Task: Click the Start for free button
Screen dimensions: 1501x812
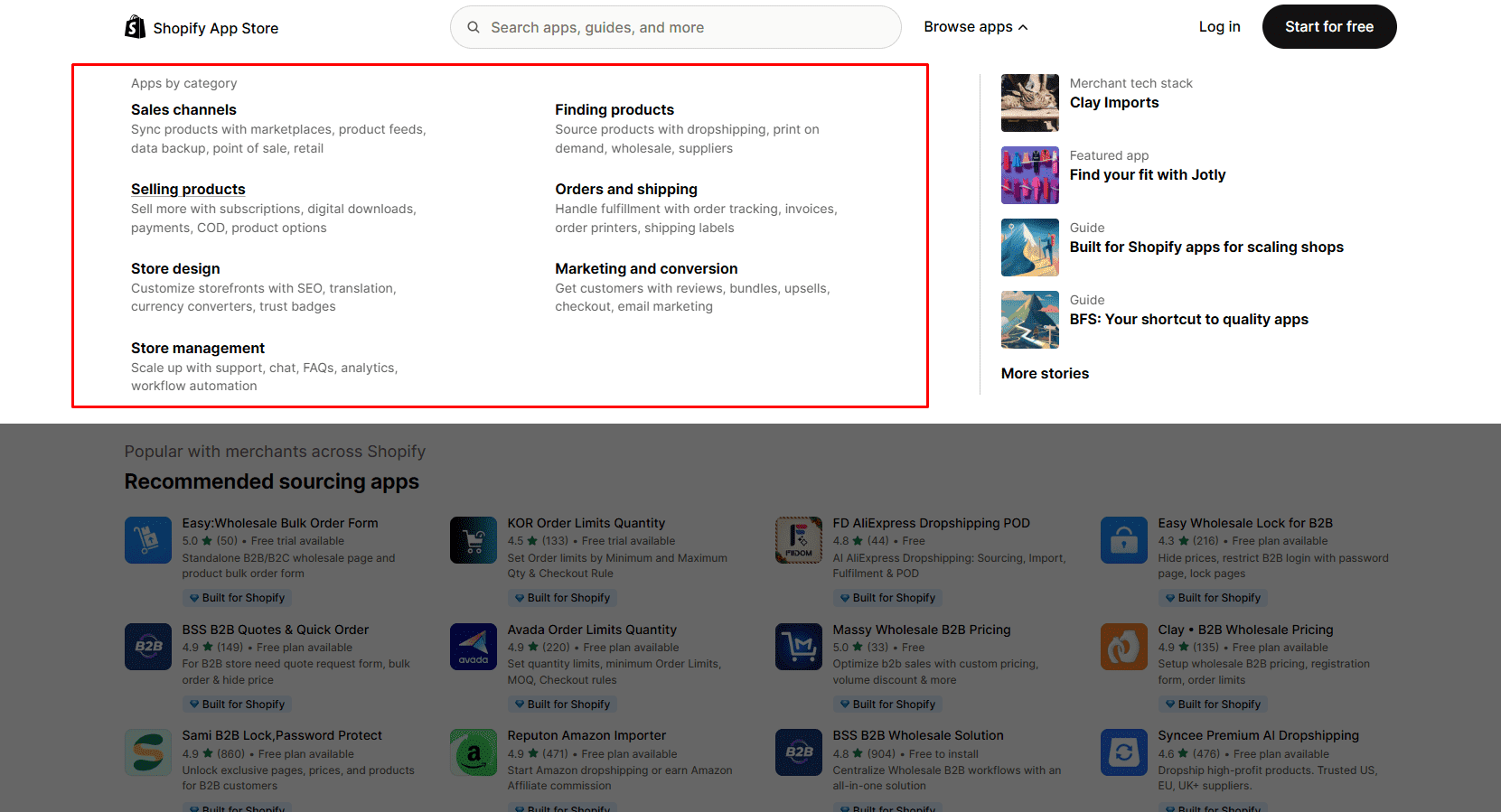Action: [x=1329, y=27]
